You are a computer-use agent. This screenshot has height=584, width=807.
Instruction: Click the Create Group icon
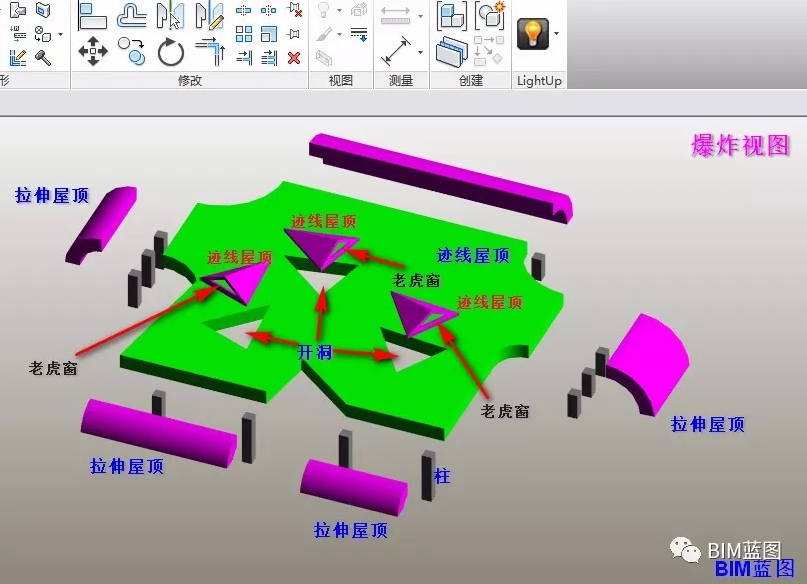(490, 15)
